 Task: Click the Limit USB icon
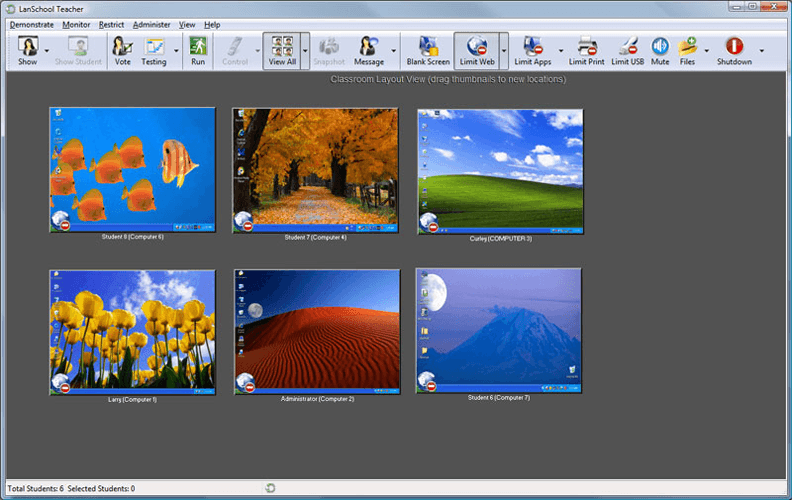click(x=628, y=48)
